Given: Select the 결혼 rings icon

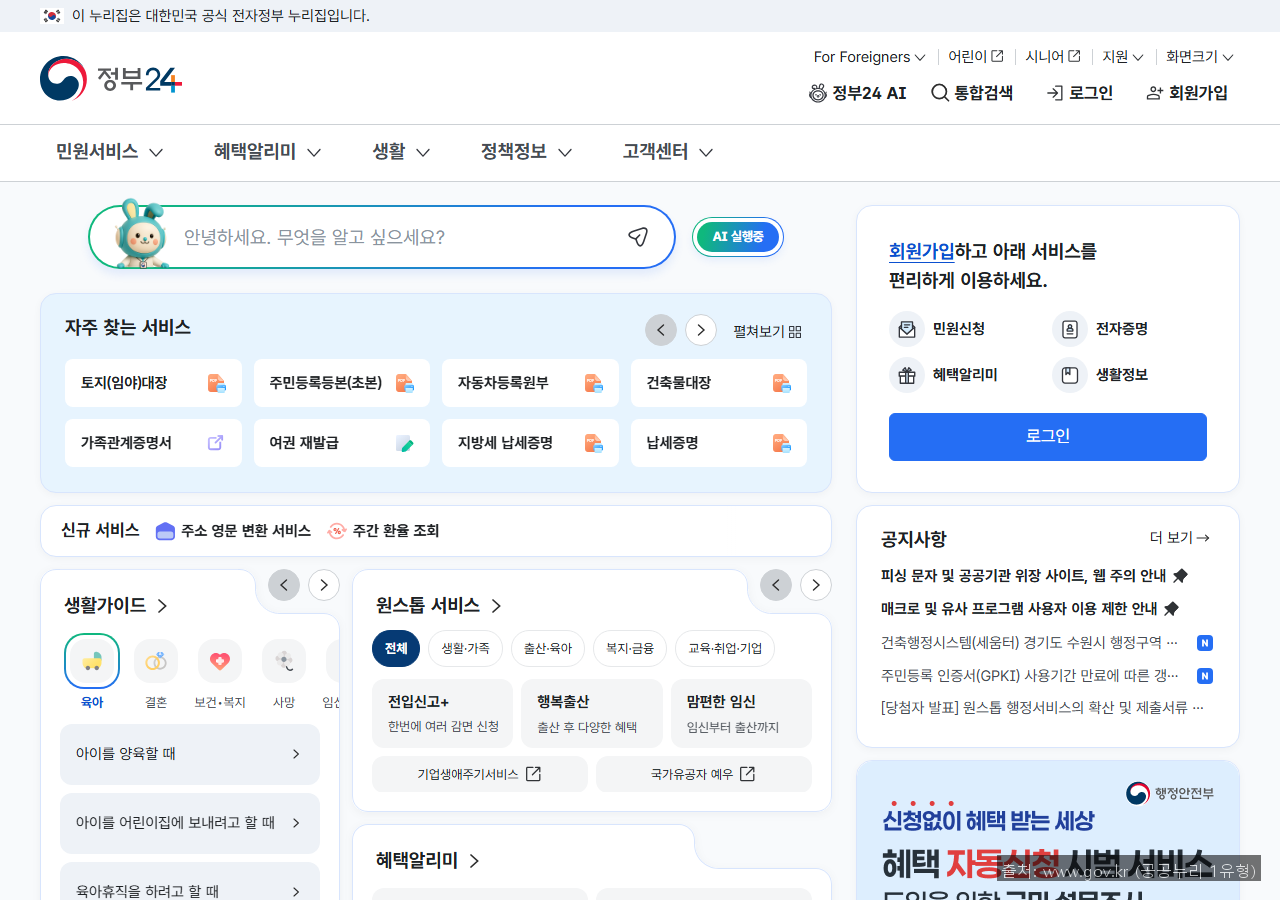Looking at the screenshot, I should click(155, 660).
